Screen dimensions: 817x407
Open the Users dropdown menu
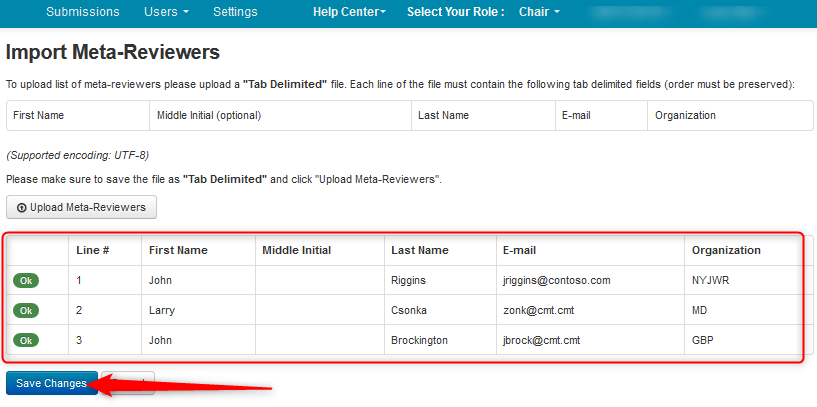[166, 12]
